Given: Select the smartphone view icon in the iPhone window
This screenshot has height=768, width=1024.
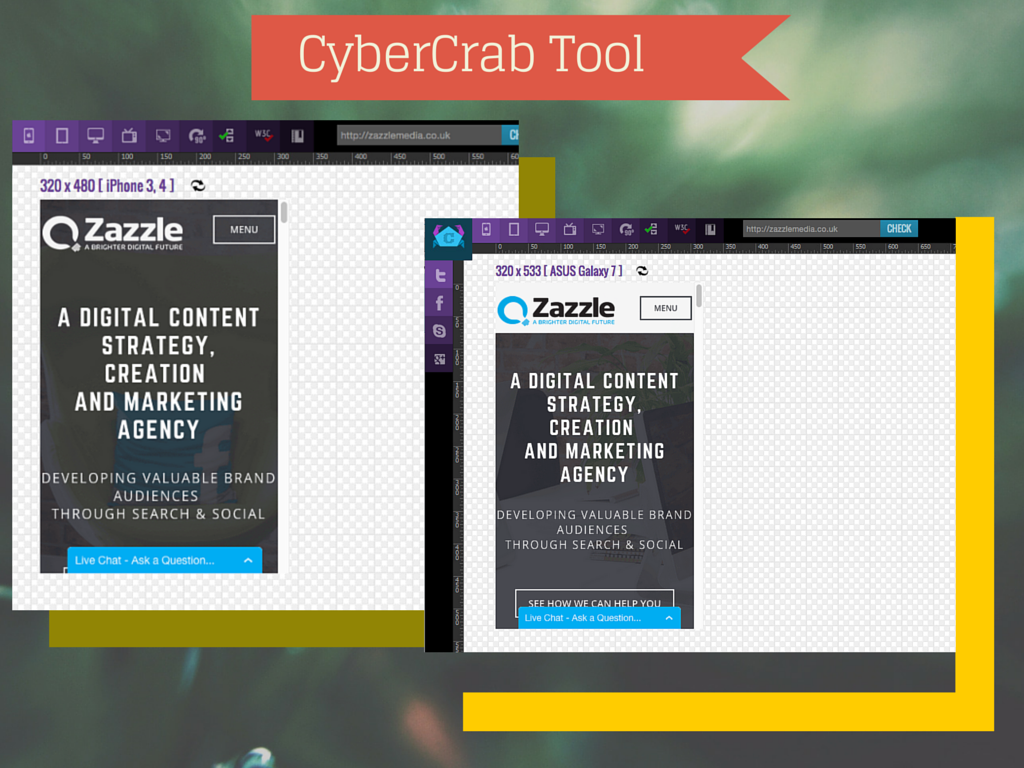Looking at the screenshot, I should (x=29, y=136).
